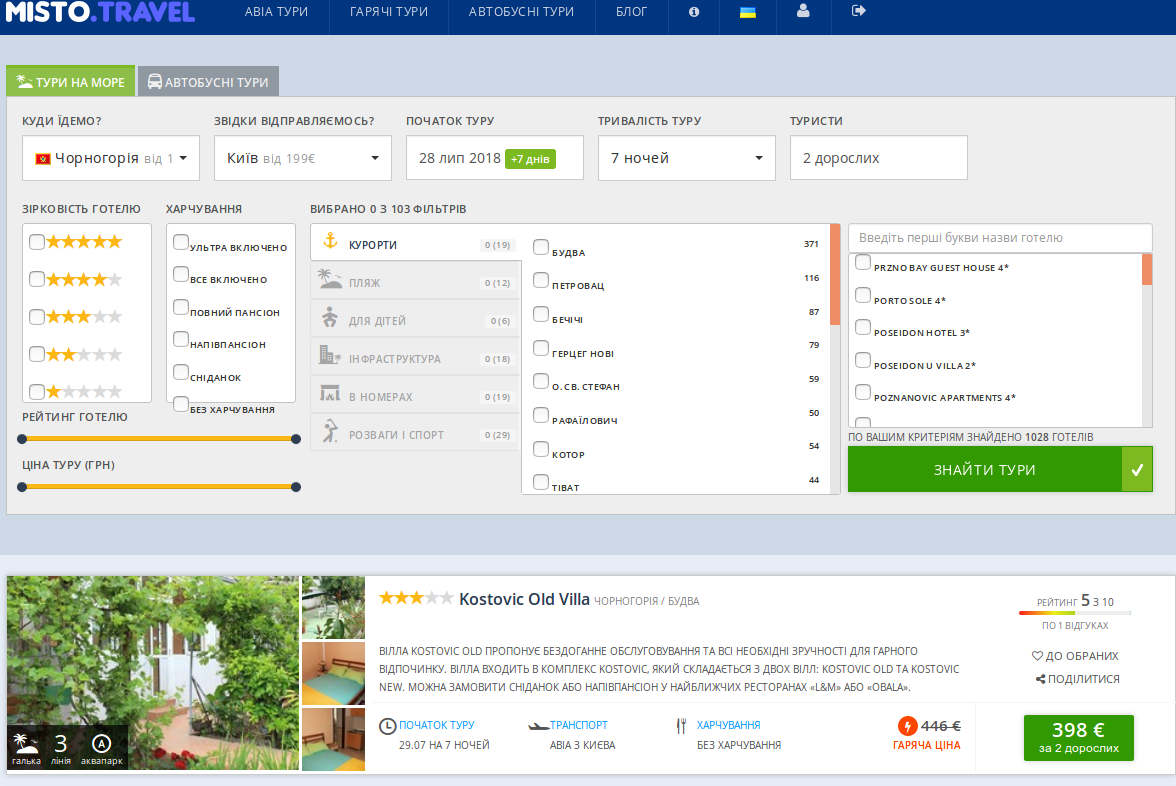Click the info icon in top navigation
The width and height of the screenshot is (1176, 786).
(x=694, y=12)
